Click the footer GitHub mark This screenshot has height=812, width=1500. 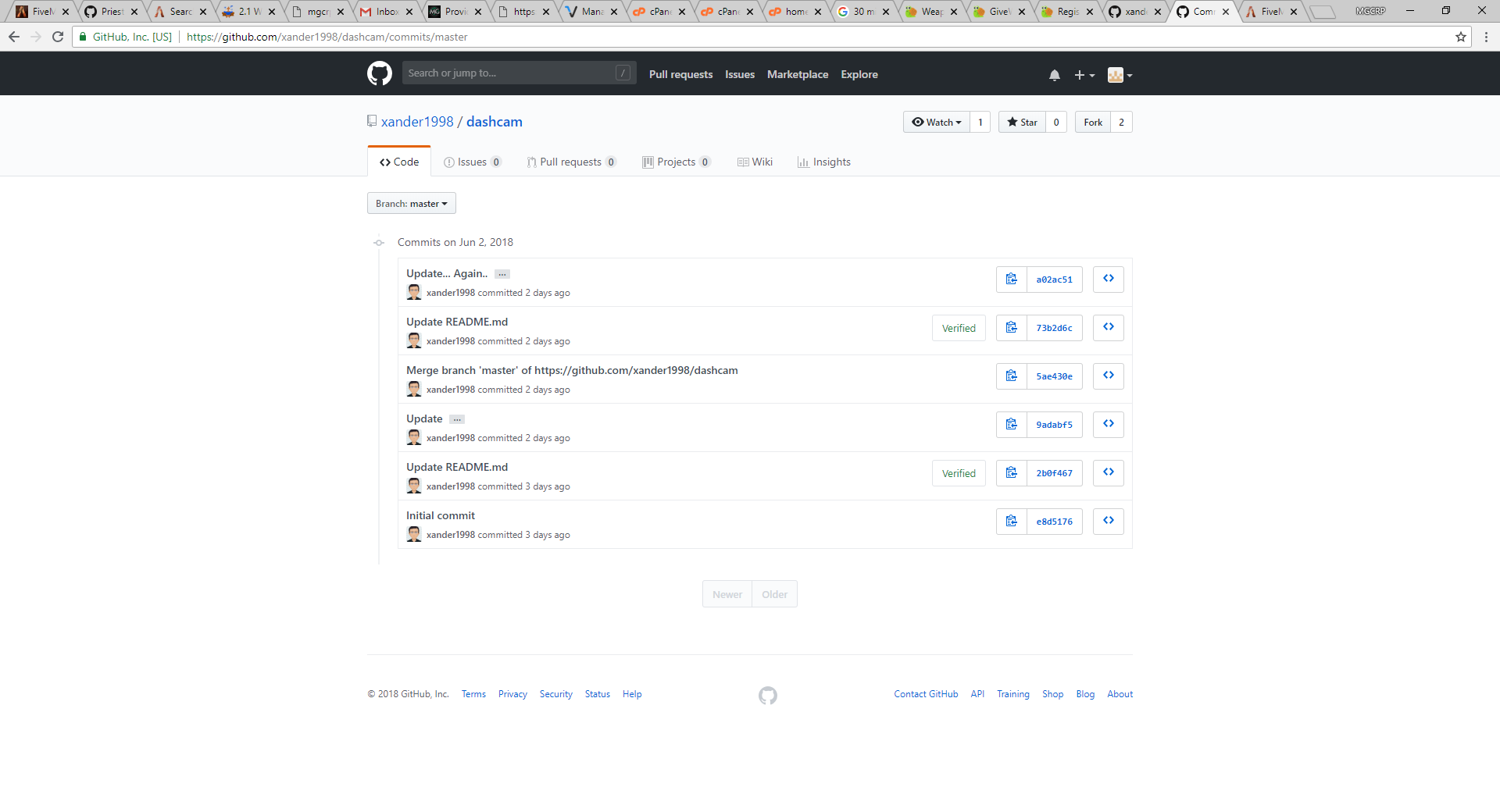(x=768, y=696)
